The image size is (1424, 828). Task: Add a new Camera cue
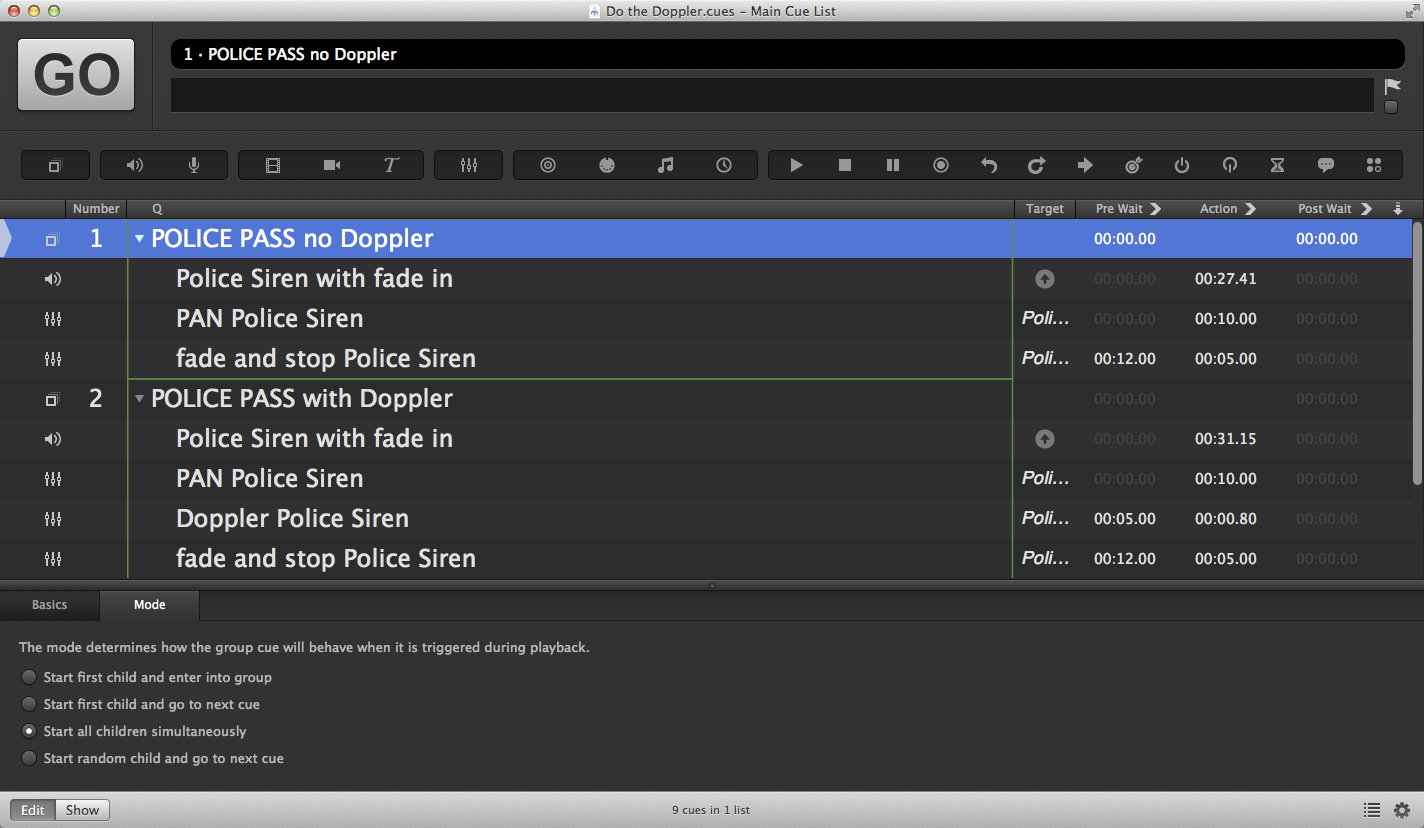point(332,165)
